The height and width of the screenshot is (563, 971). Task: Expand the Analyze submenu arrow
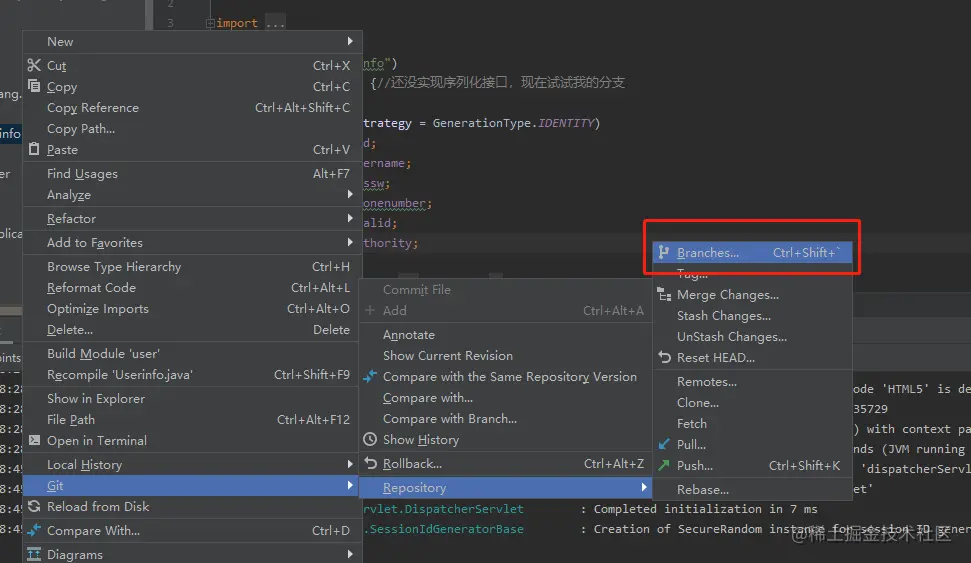(x=350, y=194)
